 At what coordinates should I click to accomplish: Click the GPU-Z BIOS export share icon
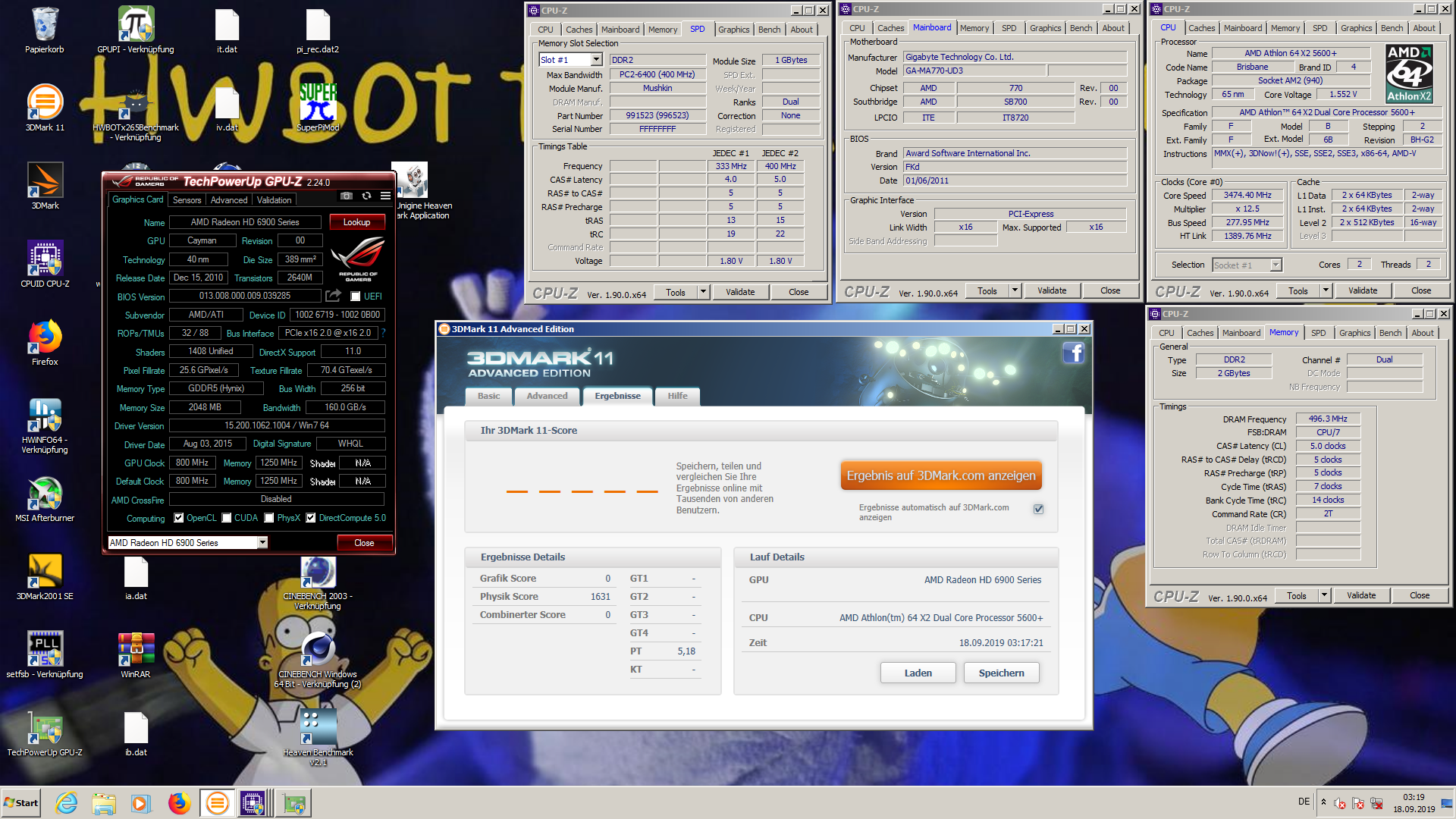[333, 296]
